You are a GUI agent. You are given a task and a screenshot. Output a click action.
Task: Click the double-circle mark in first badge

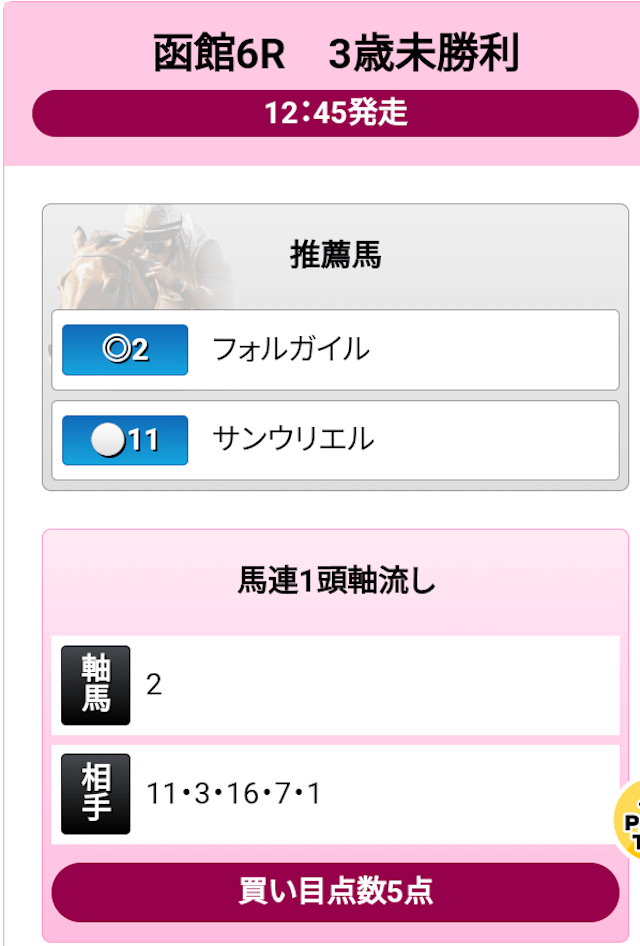tap(116, 349)
